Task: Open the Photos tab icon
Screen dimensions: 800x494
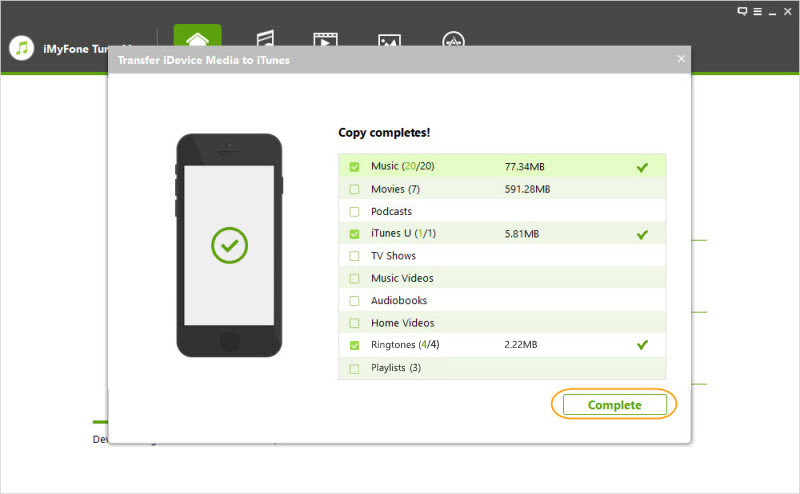Action: click(x=389, y=40)
